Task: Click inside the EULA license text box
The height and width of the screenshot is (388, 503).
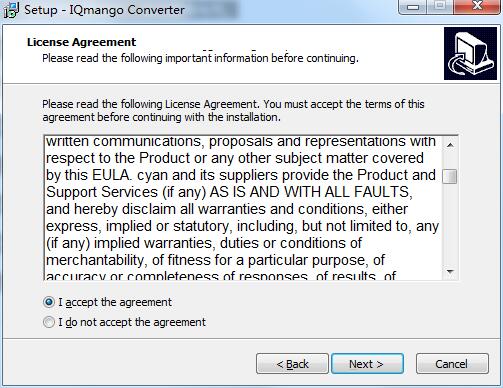Action: (x=243, y=208)
